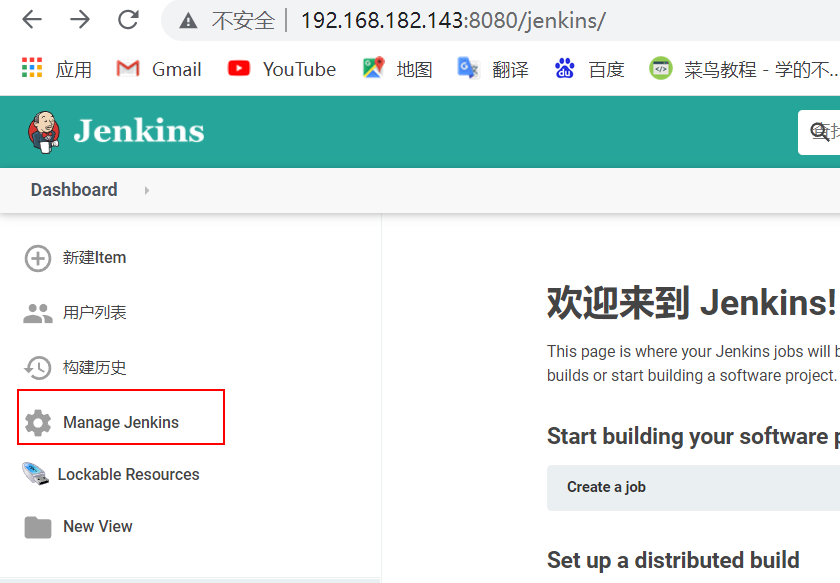The image size is (840, 583).
Task: Click the 不安全 warning icon in address bar
Action: (x=186, y=20)
